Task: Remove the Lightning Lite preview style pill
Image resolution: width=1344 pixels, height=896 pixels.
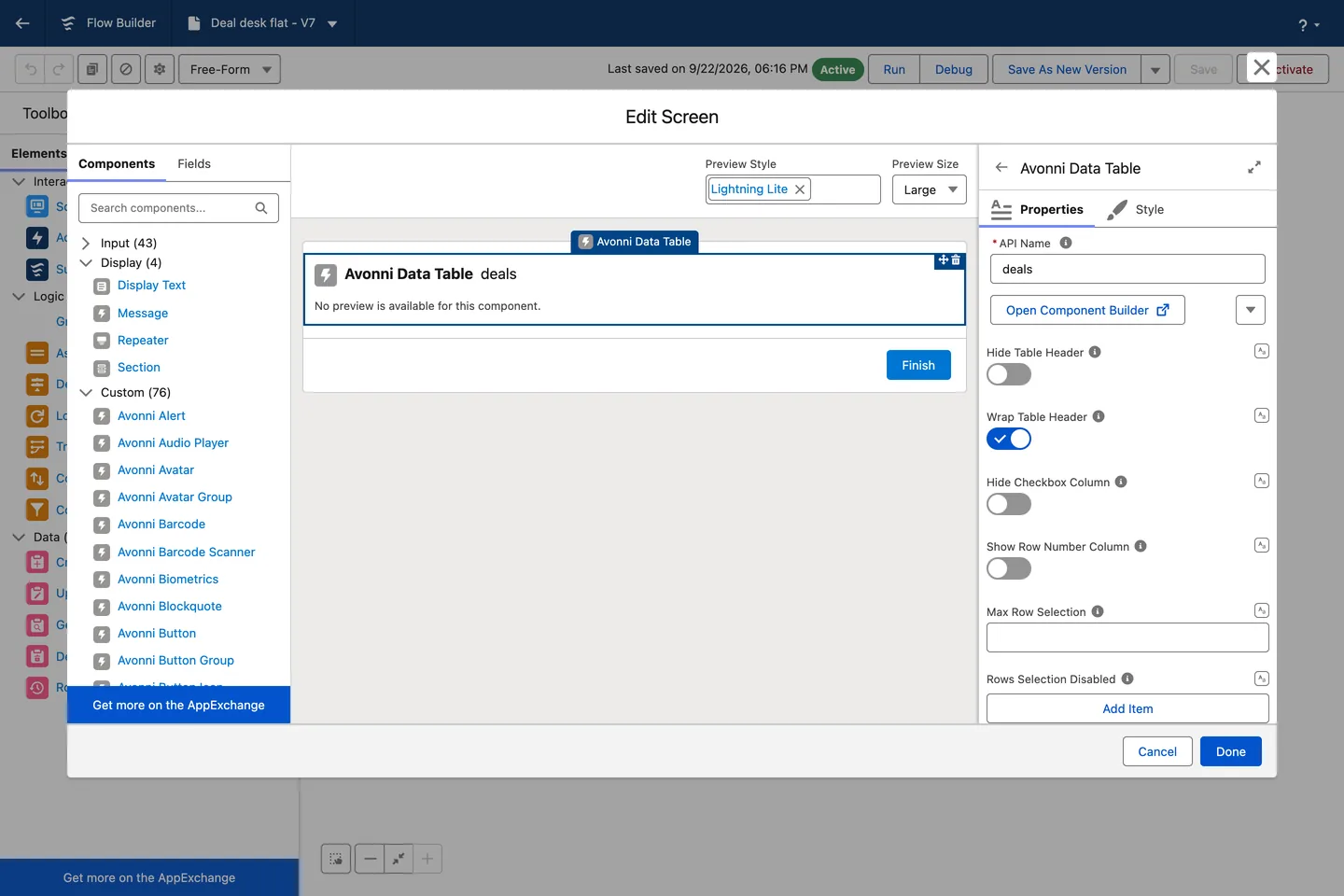Action: [x=800, y=189]
